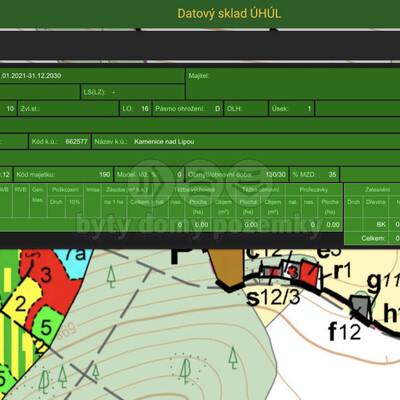400x400 pixels.
Task: Click deciduous tree symbol in dotted circle
Action: [185, 371]
